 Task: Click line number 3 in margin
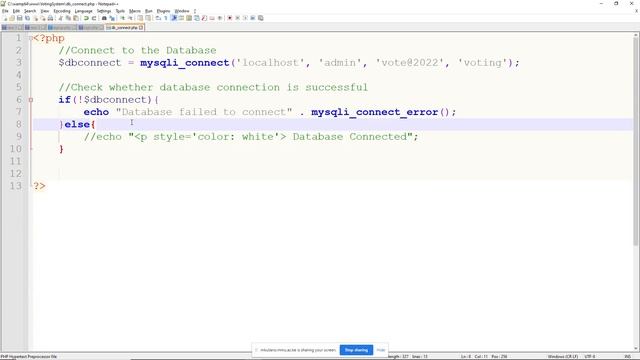pyautogui.click(x=18, y=62)
